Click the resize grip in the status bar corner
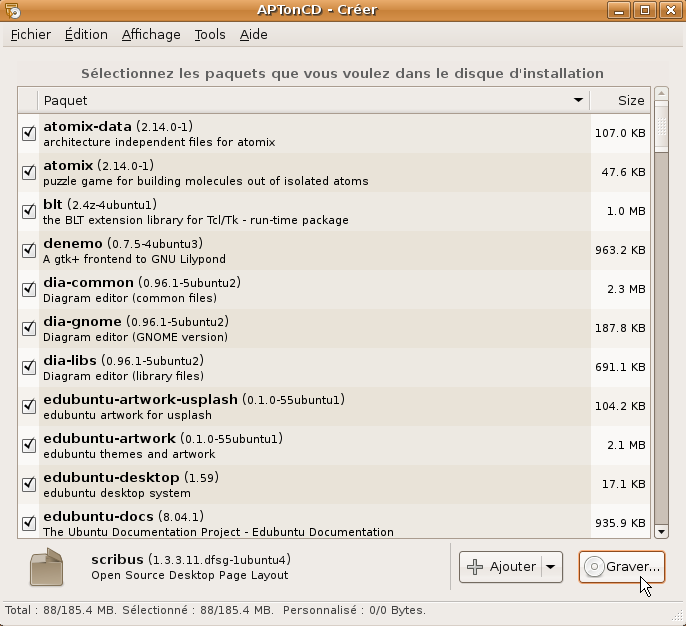This screenshot has width=686, height=626. (x=677, y=616)
